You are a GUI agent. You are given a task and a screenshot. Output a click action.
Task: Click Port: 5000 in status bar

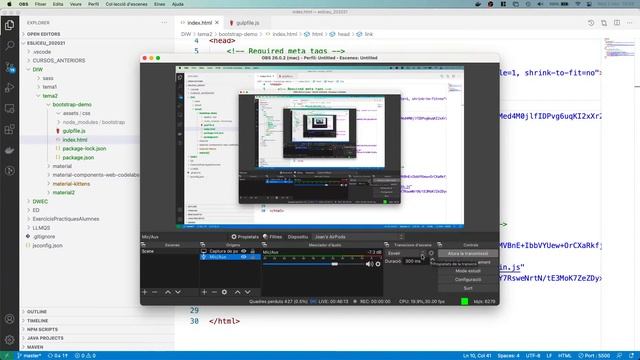594,356
